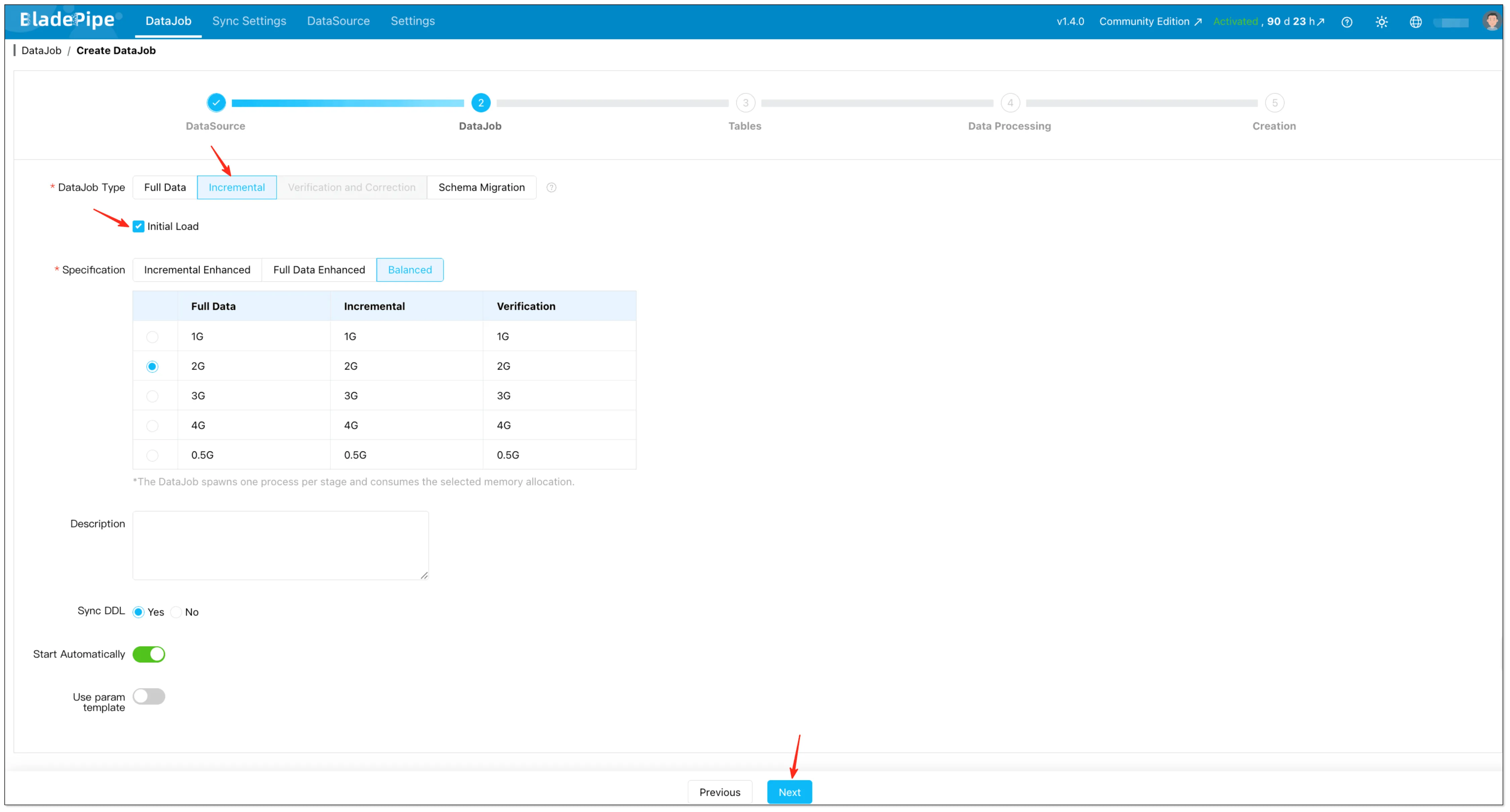Open the help menu via question mark icon
Screen dimensions: 1510x812
[1347, 22]
